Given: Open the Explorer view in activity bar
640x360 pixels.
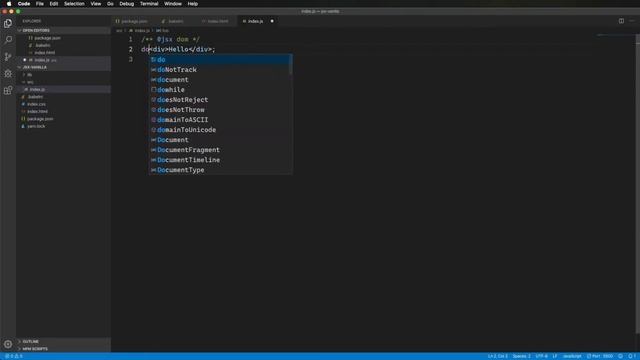Looking at the screenshot, I should click(x=8, y=23).
